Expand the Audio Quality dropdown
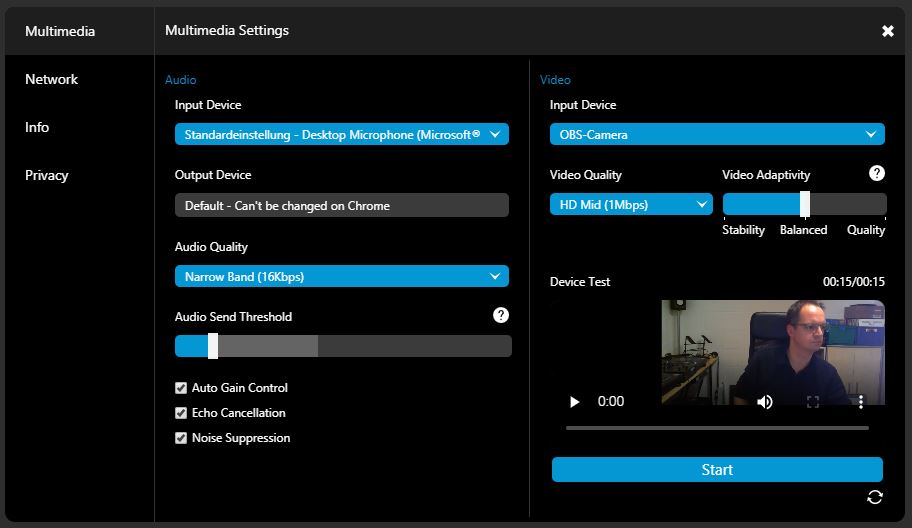 [x=341, y=276]
